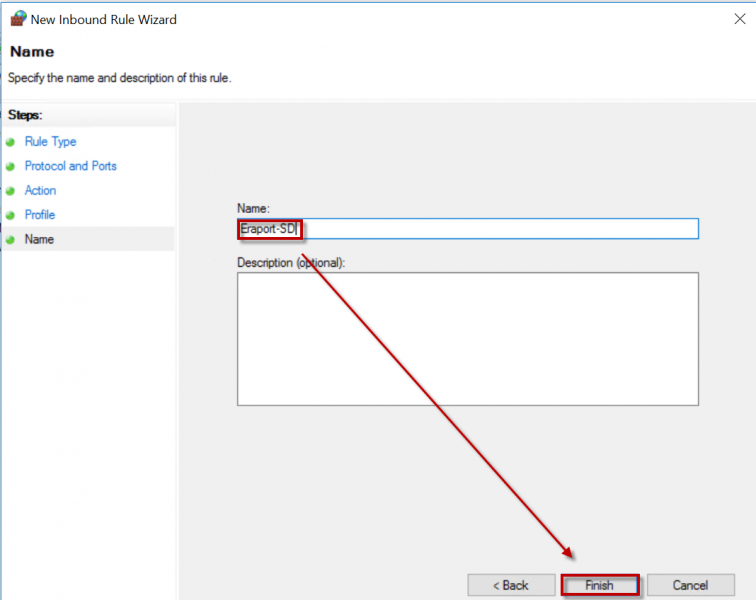Click inside the Description text box

point(467,338)
